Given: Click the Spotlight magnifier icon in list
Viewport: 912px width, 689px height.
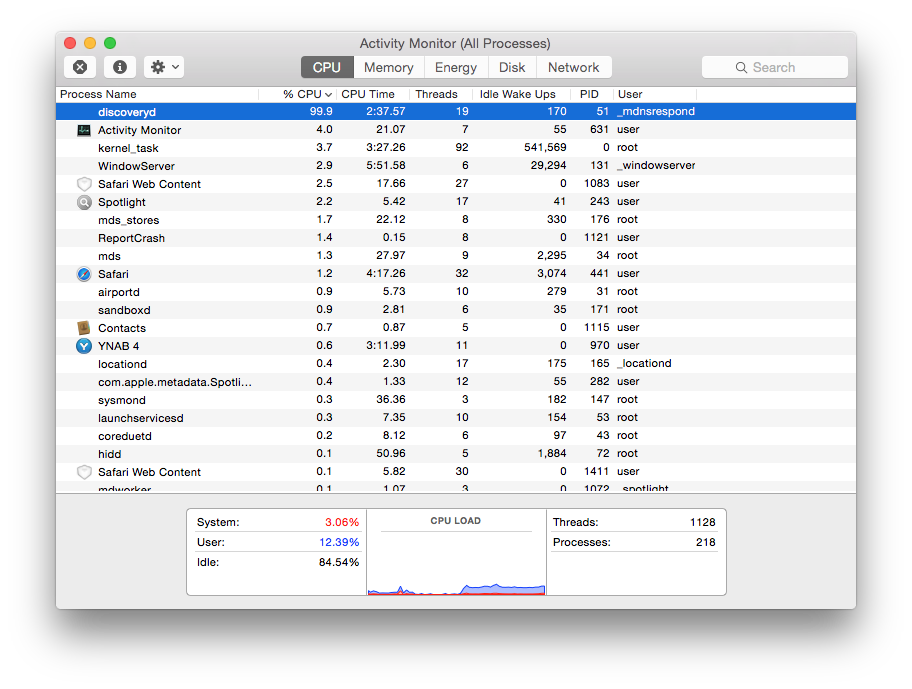Looking at the screenshot, I should [x=84, y=202].
